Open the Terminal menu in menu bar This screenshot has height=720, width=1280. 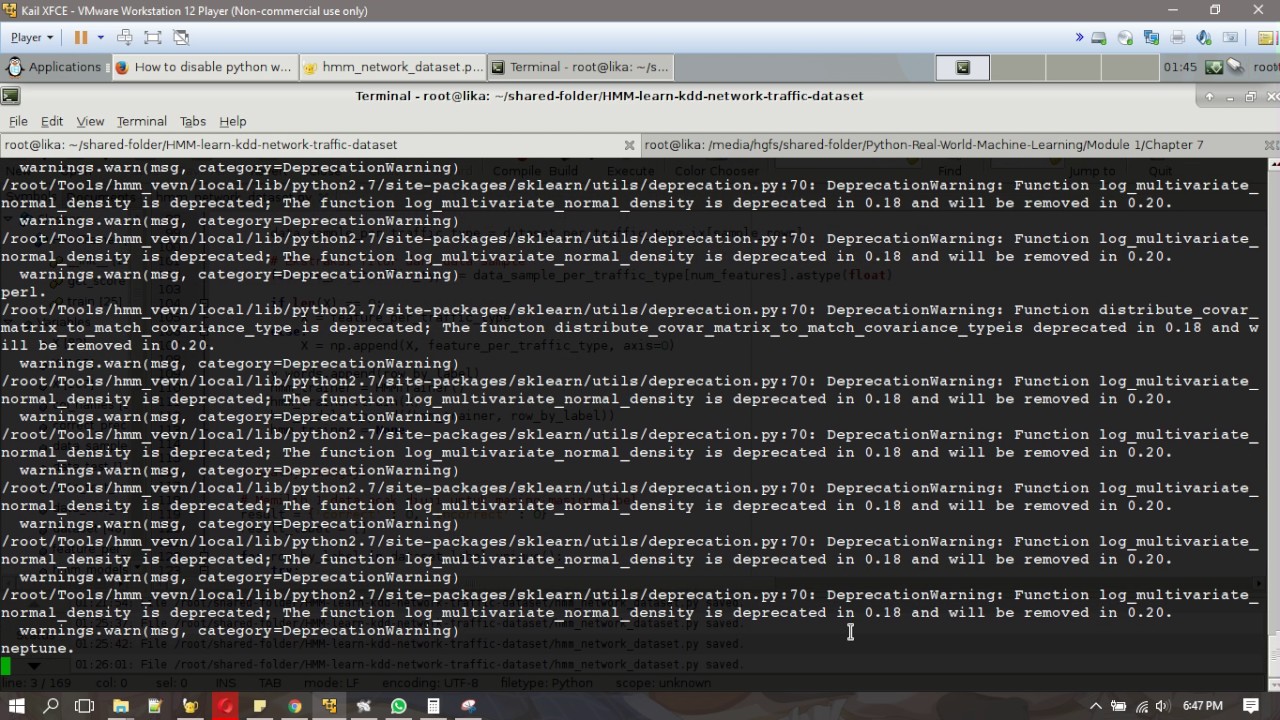click(x=141, y=121)
